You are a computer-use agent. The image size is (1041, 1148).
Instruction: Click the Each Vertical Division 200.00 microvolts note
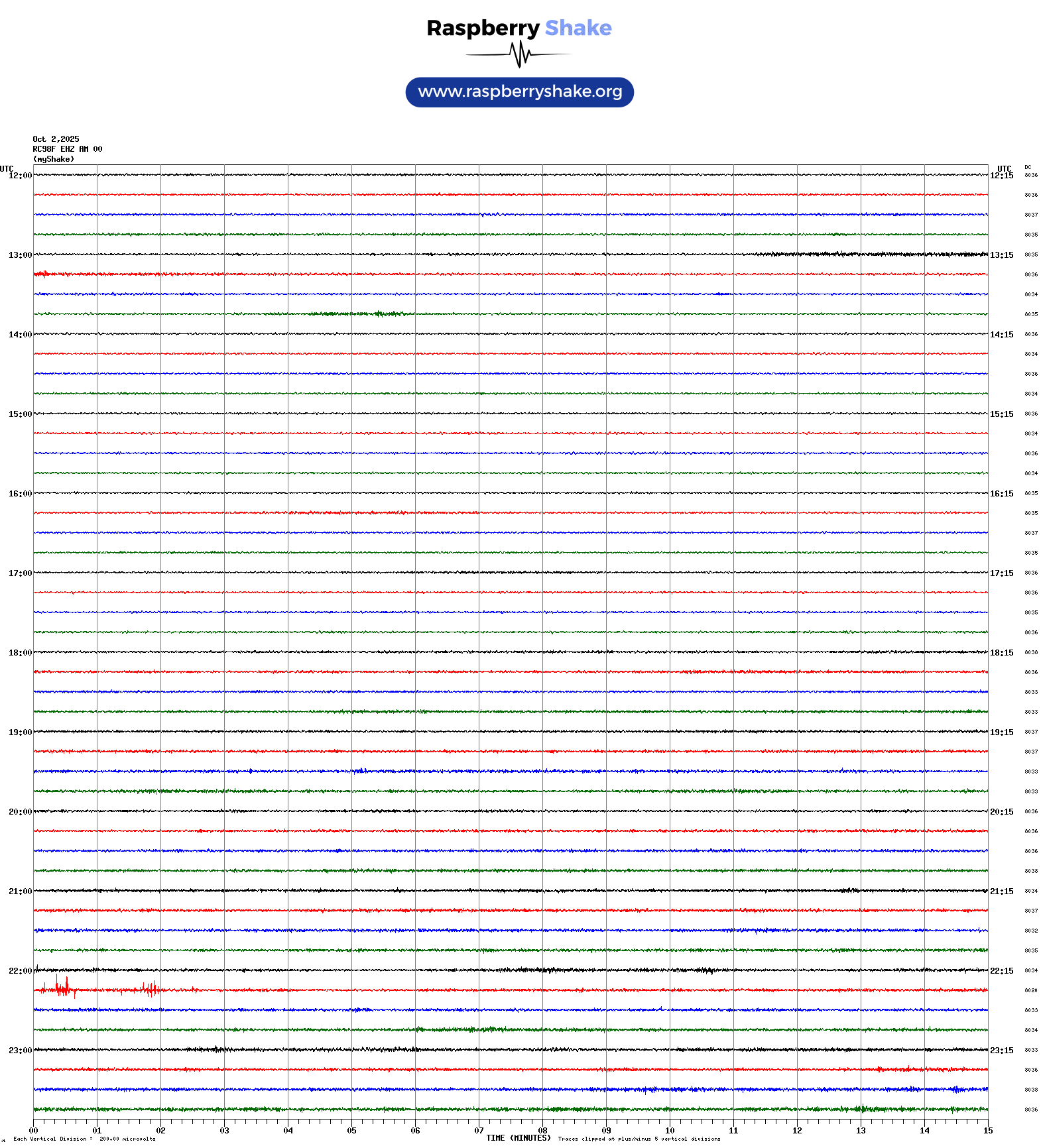coord(84,1139)
